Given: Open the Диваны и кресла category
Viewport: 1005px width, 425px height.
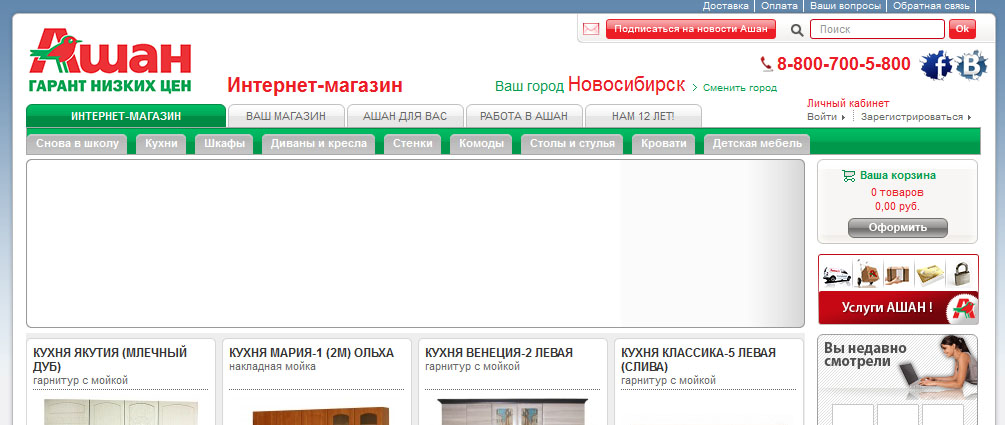Looking at the screenshot, I should click(x=319, y=144).
